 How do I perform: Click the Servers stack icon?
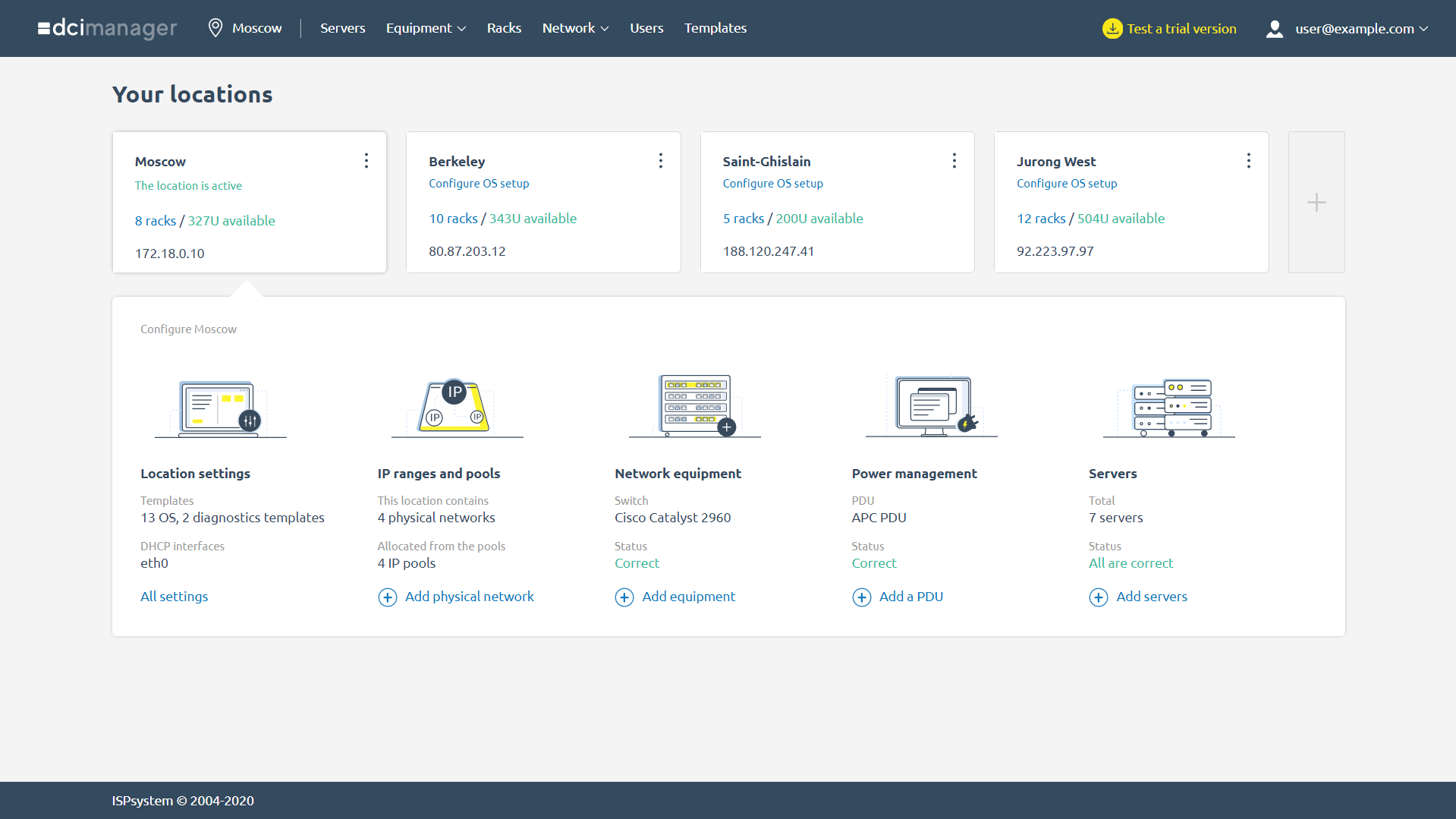pyautogui.click(x=1168, y=406)
